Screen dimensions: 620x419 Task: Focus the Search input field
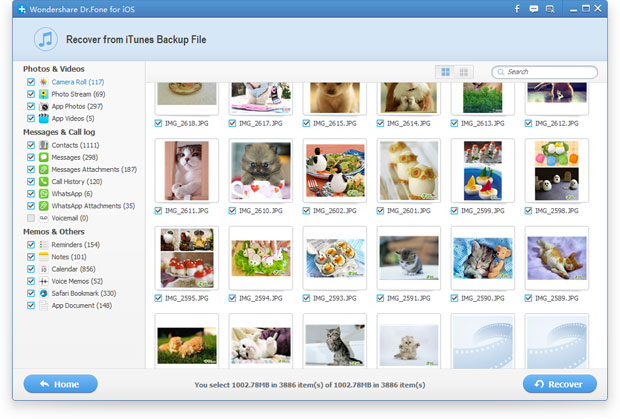click(x=544, y=72)
